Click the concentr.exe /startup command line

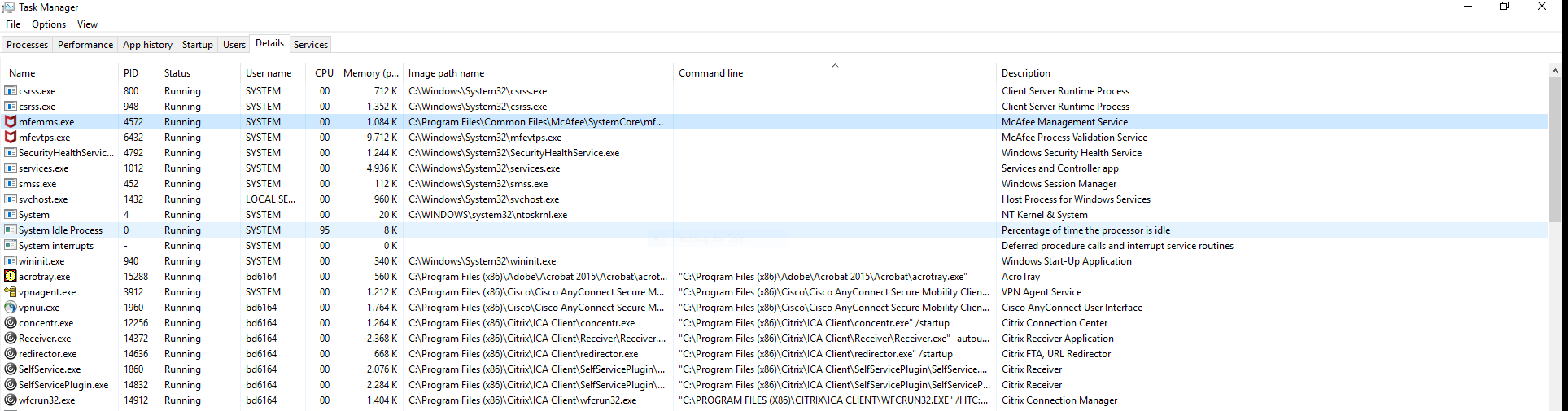coord(814,323)
